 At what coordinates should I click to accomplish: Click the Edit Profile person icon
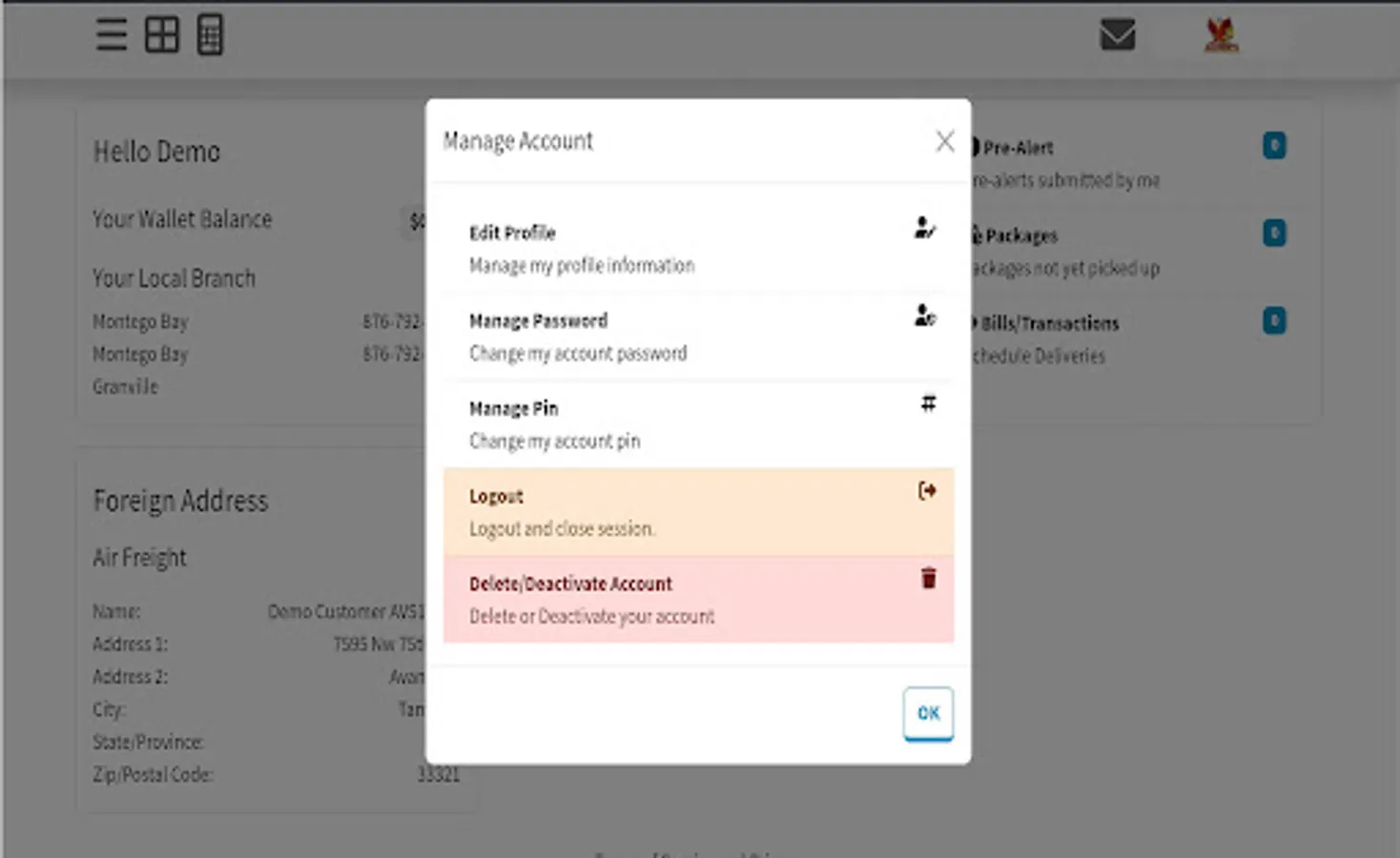(924, 229)
